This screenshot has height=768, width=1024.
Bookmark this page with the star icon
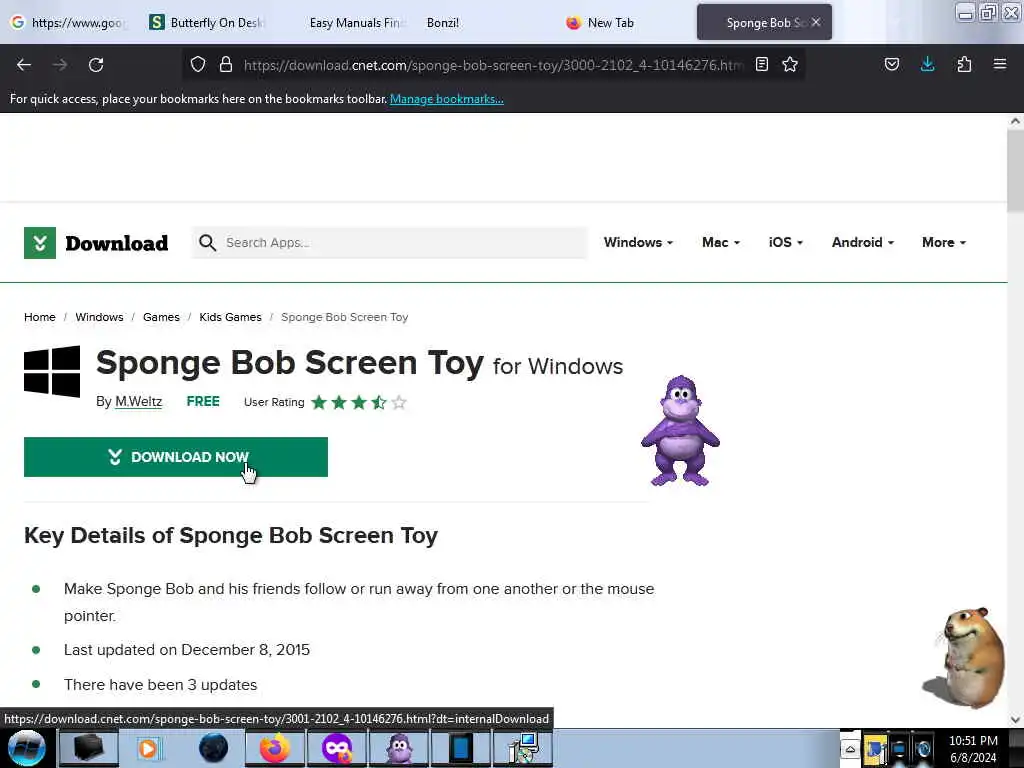790,64
